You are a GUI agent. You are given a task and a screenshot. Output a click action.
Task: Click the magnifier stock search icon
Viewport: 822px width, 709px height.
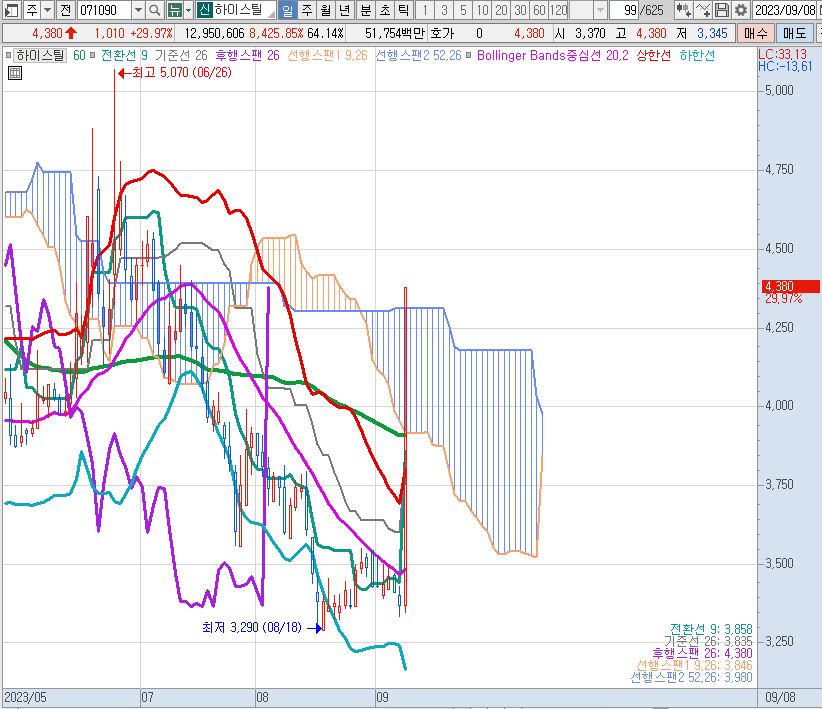pyautogui.click(x=154, y=9)
